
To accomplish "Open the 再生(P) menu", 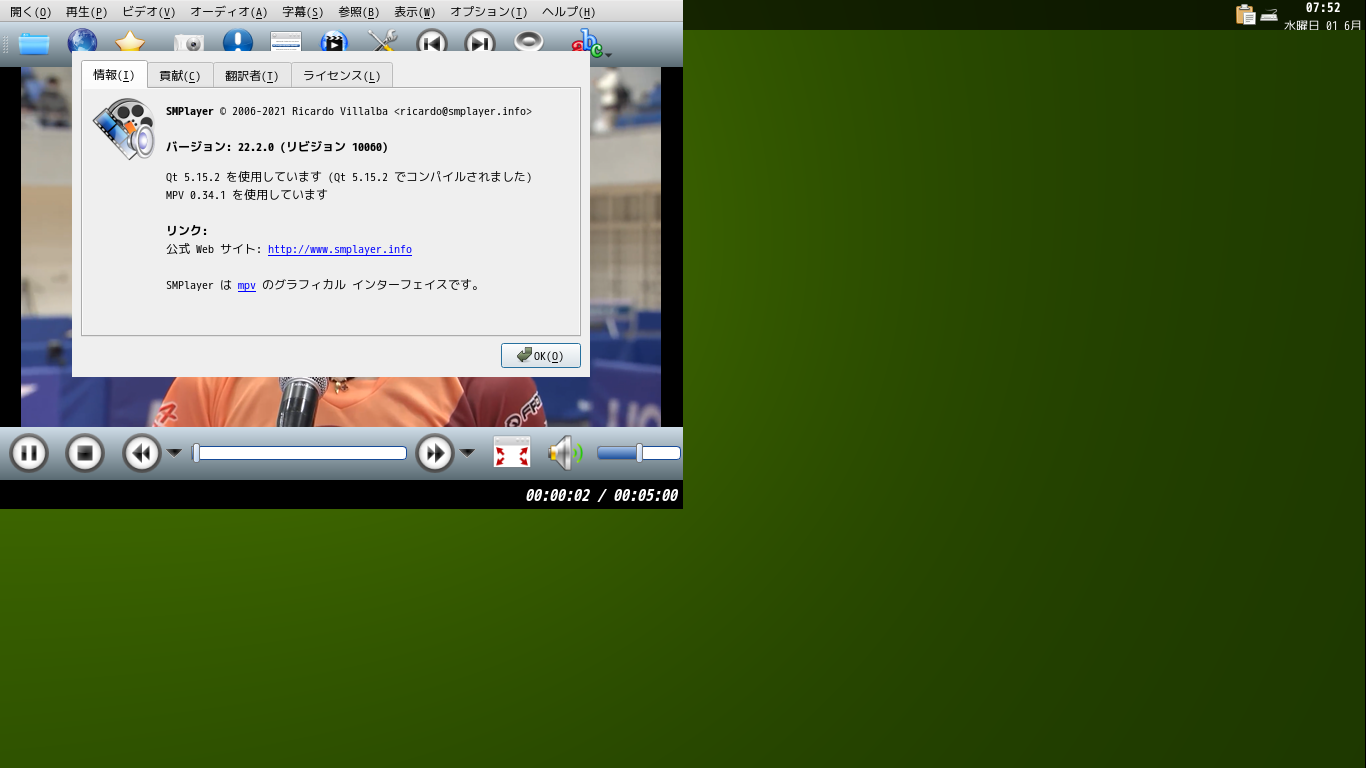I will [86, 12].
